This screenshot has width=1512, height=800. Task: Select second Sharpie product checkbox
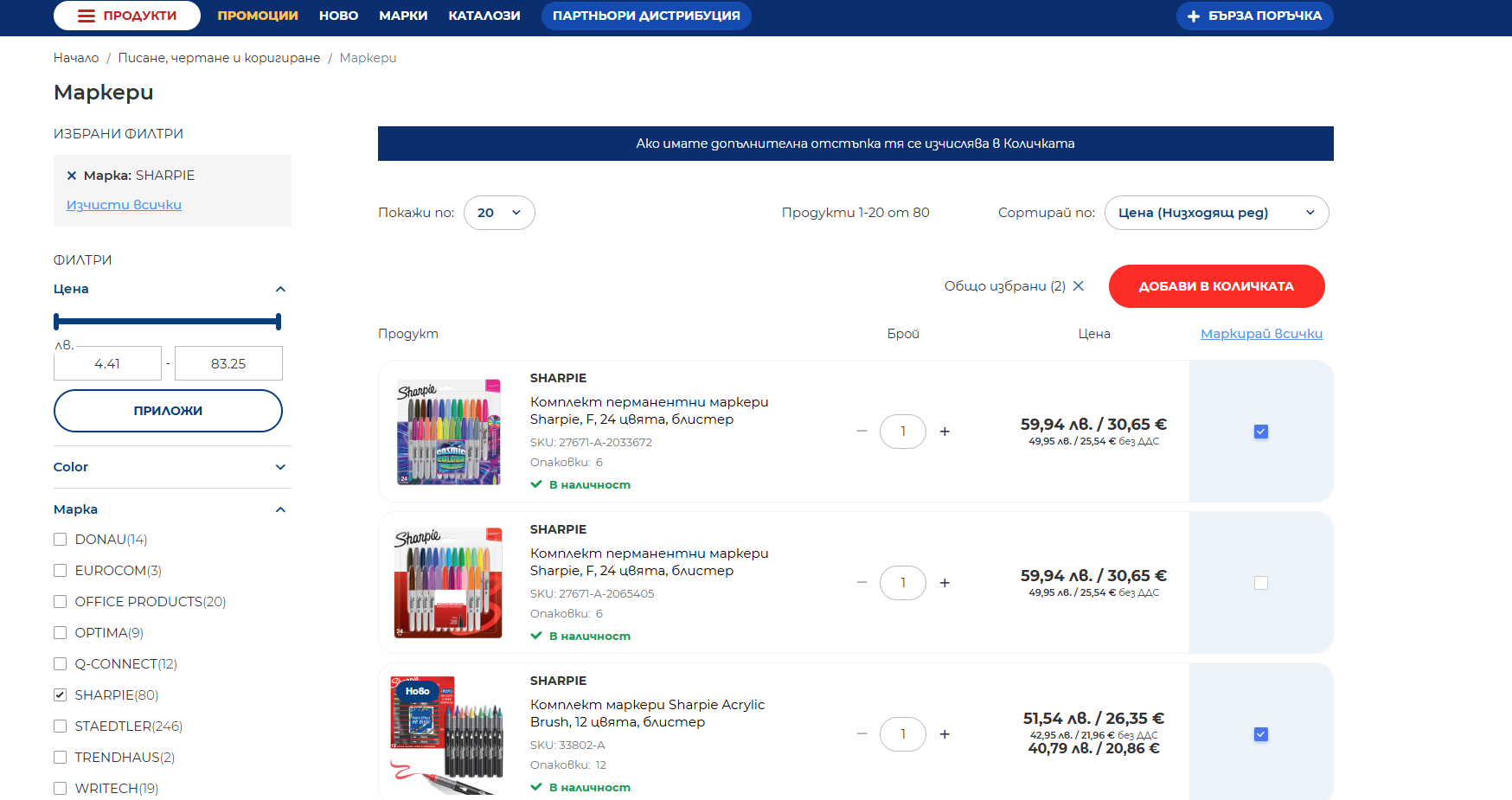[1260, 583]
